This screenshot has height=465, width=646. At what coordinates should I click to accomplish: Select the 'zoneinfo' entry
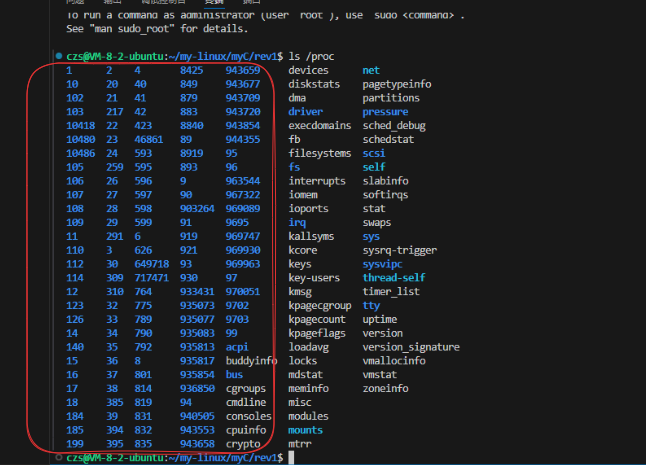(385, 389)
